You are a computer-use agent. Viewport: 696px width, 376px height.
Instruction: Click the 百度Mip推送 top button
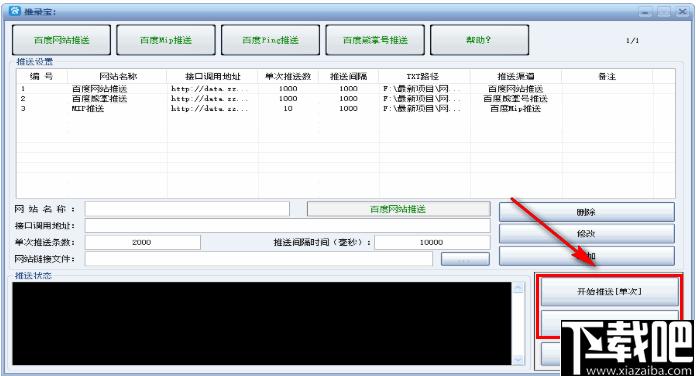click(x=166, y=40)
